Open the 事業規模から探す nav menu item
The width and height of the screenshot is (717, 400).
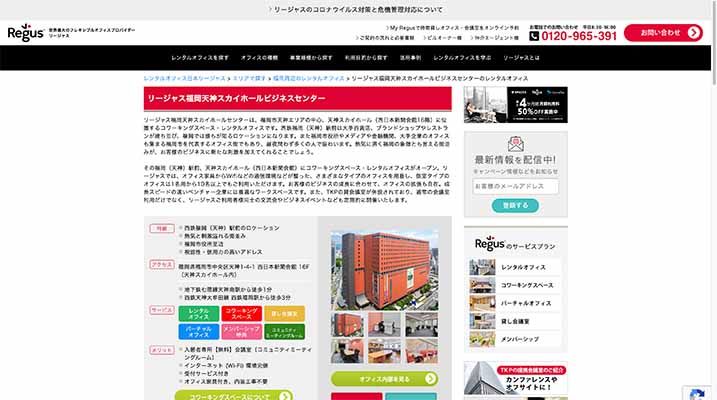click(311, 58)
